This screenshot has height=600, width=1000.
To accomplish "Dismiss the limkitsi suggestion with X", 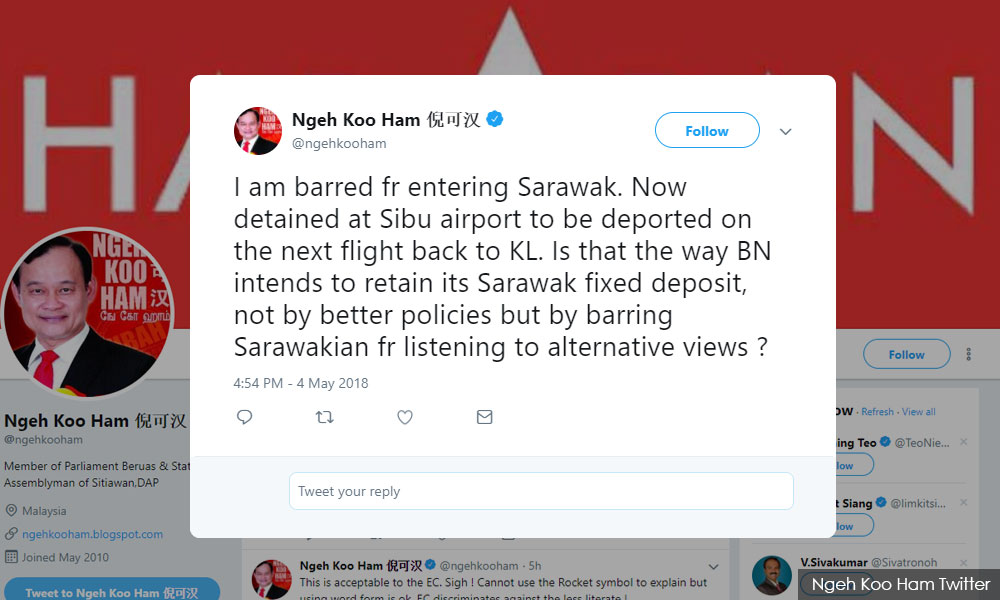I will [964, 502].
